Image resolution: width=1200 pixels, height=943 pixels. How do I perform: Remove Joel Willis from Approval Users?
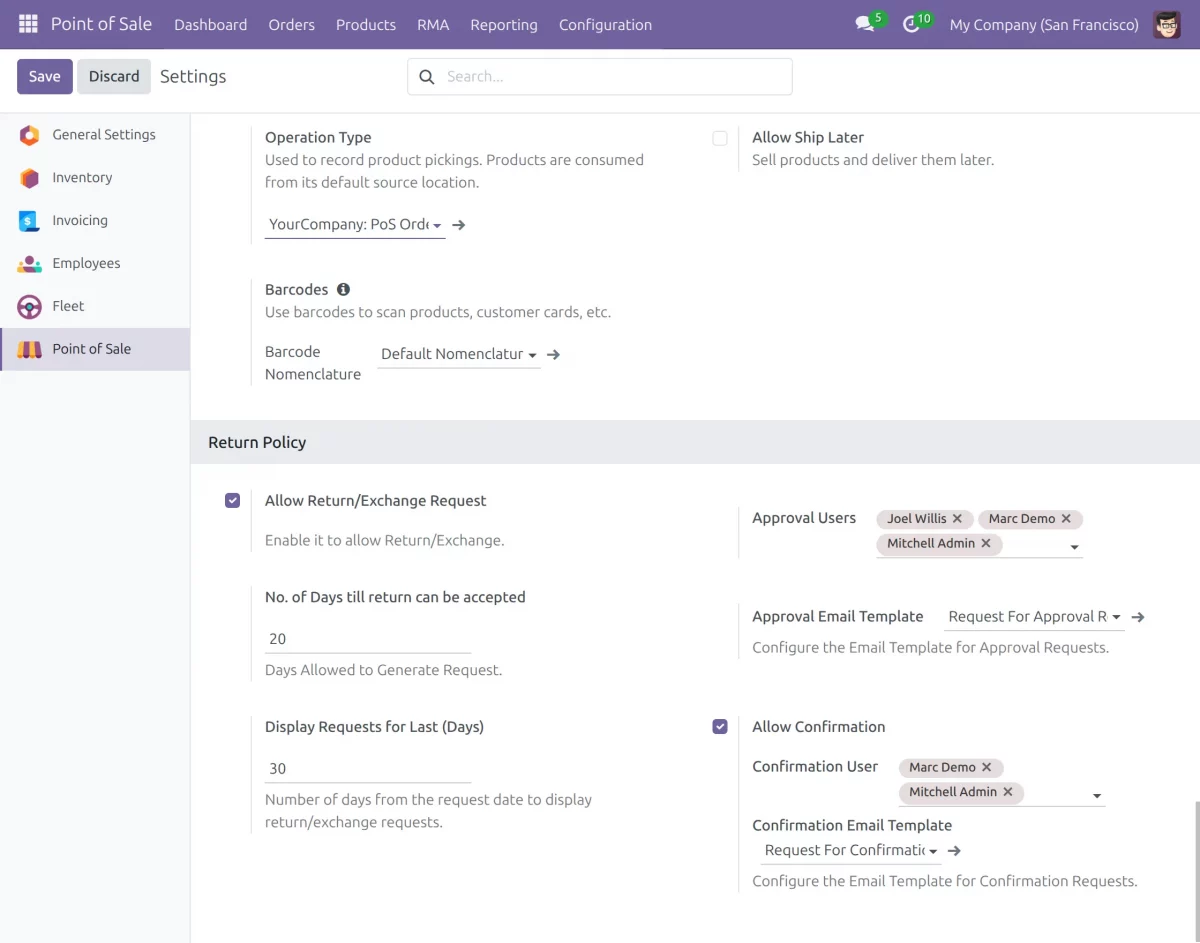(x=957, y=518)
